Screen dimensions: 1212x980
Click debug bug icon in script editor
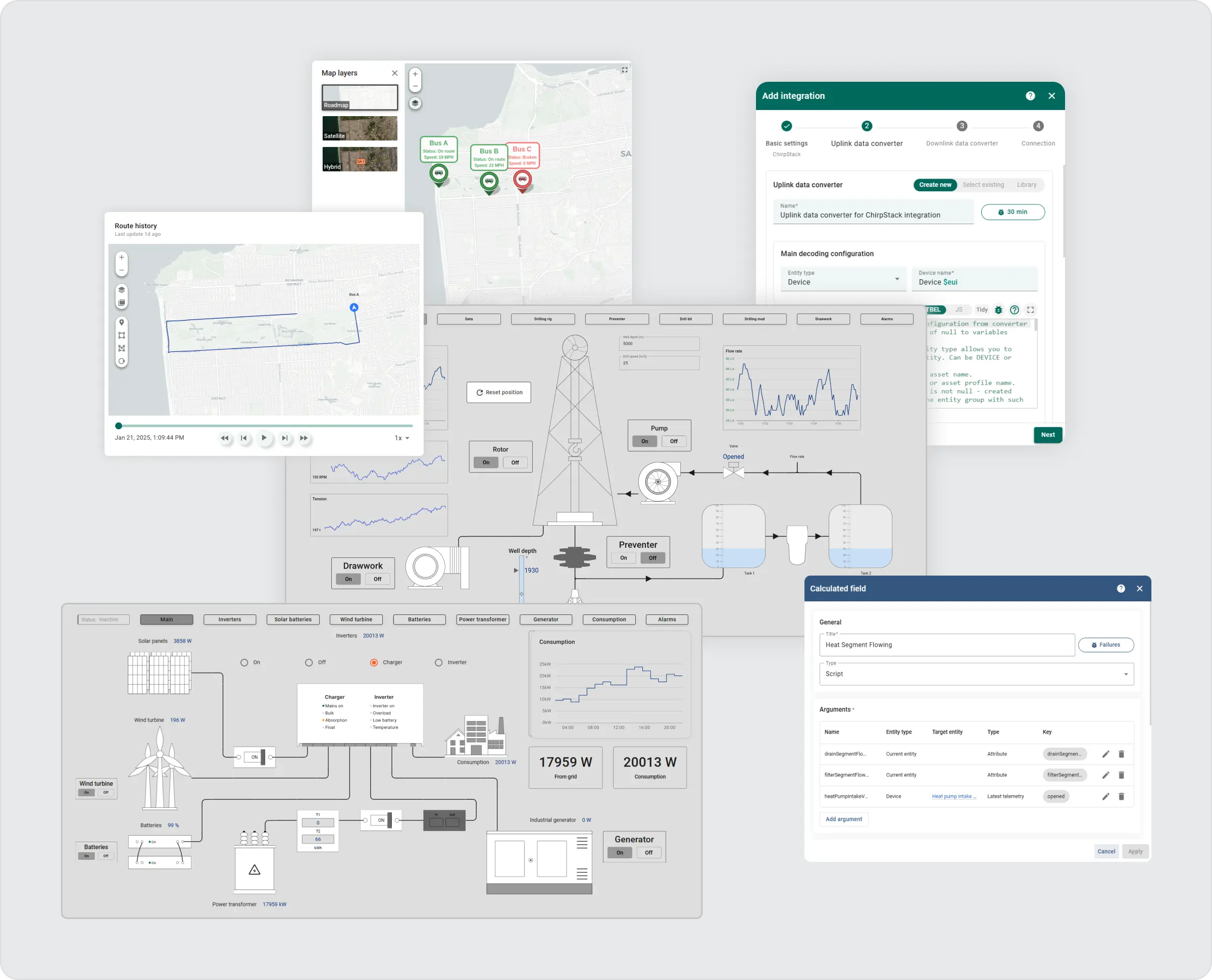(x=998, y=310)
